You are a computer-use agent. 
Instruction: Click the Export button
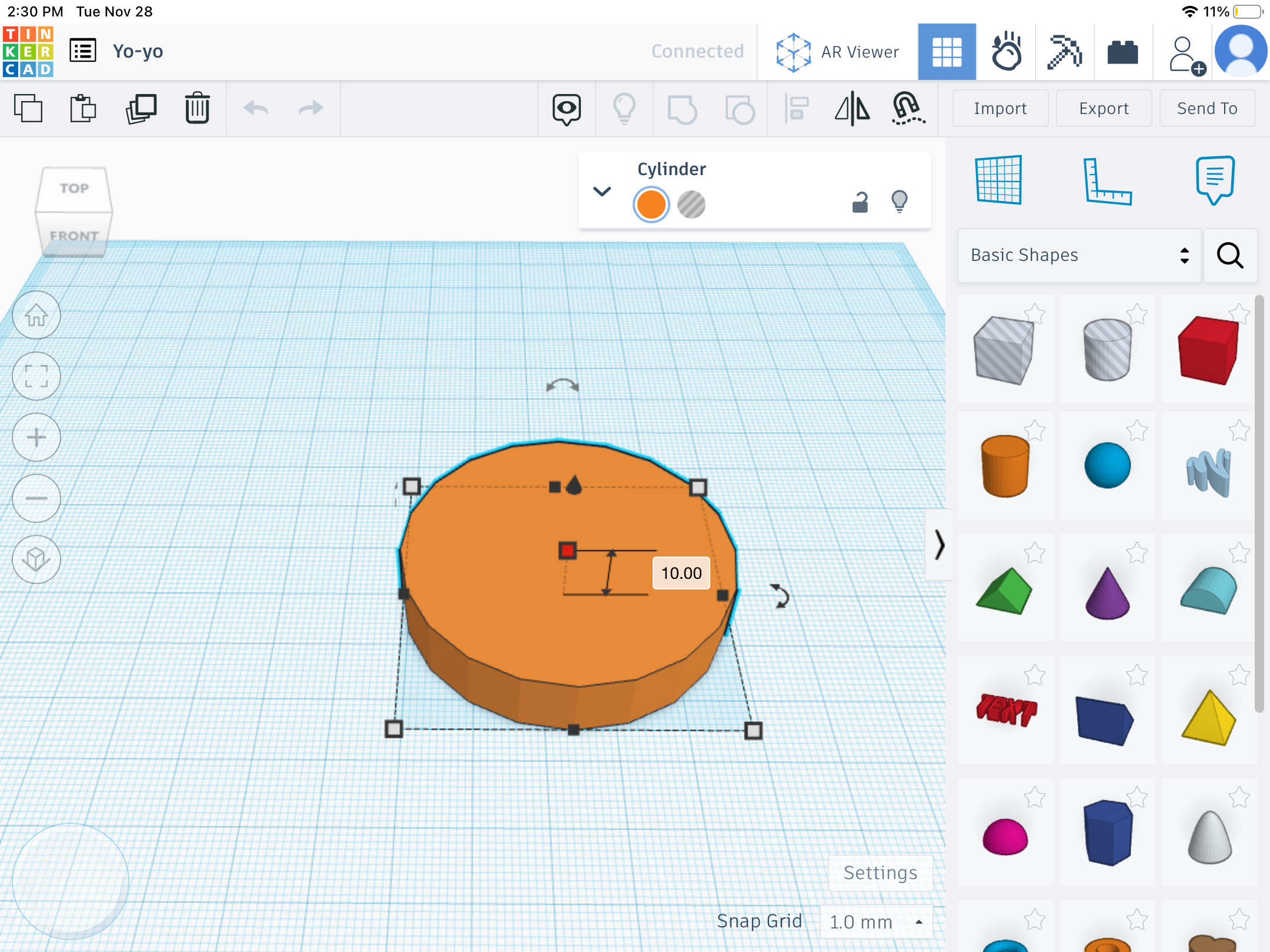[1103, 109]
